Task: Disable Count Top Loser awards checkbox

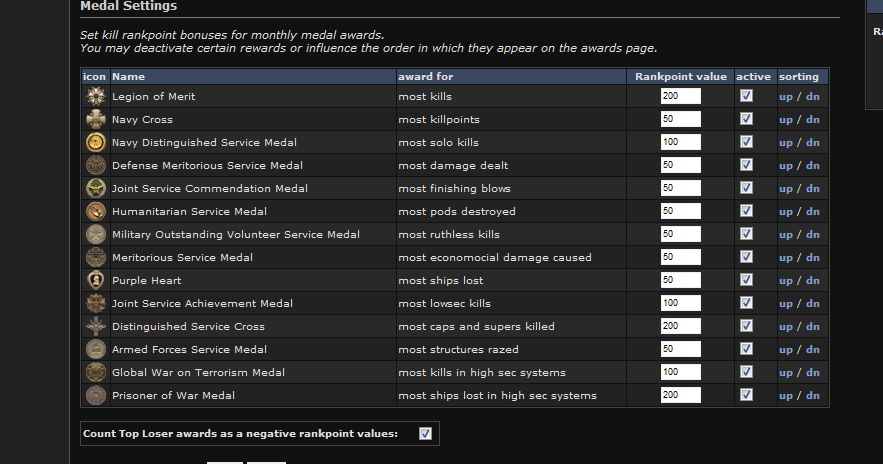Action: [425, 433]
